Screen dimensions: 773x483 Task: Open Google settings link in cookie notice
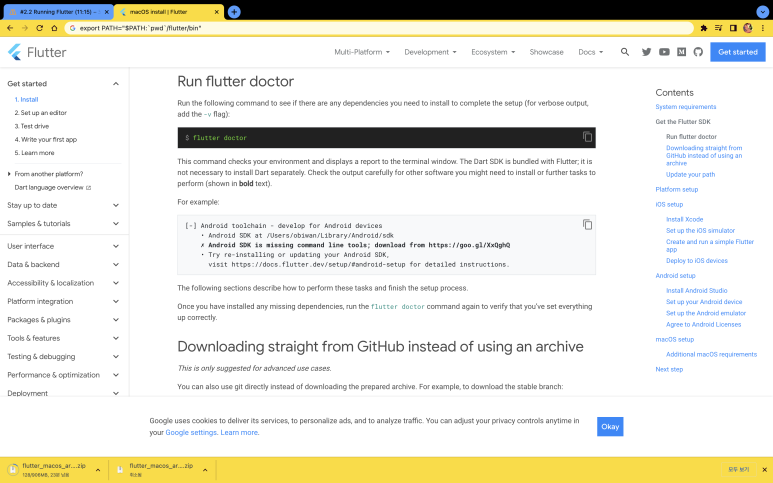point(191,432)
